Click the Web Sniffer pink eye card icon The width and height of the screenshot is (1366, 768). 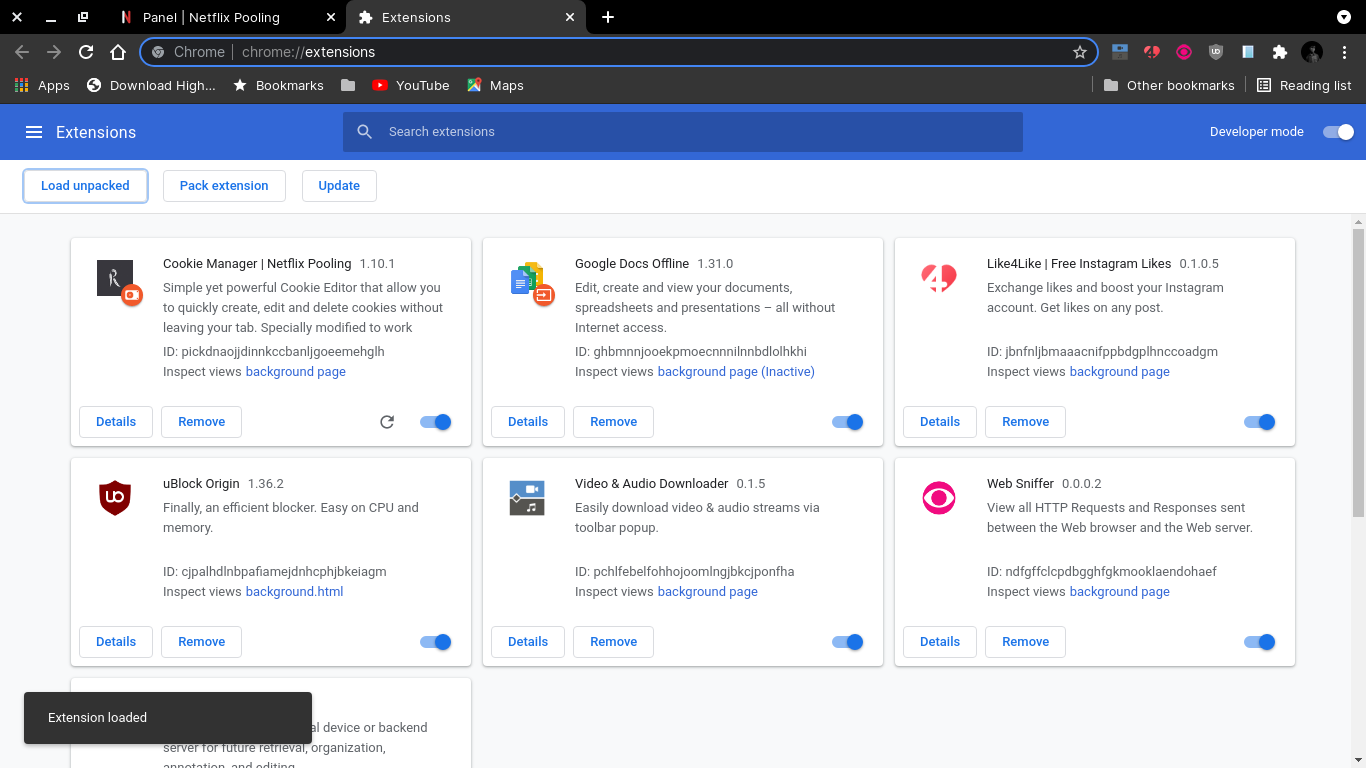(x=940, y=498)
